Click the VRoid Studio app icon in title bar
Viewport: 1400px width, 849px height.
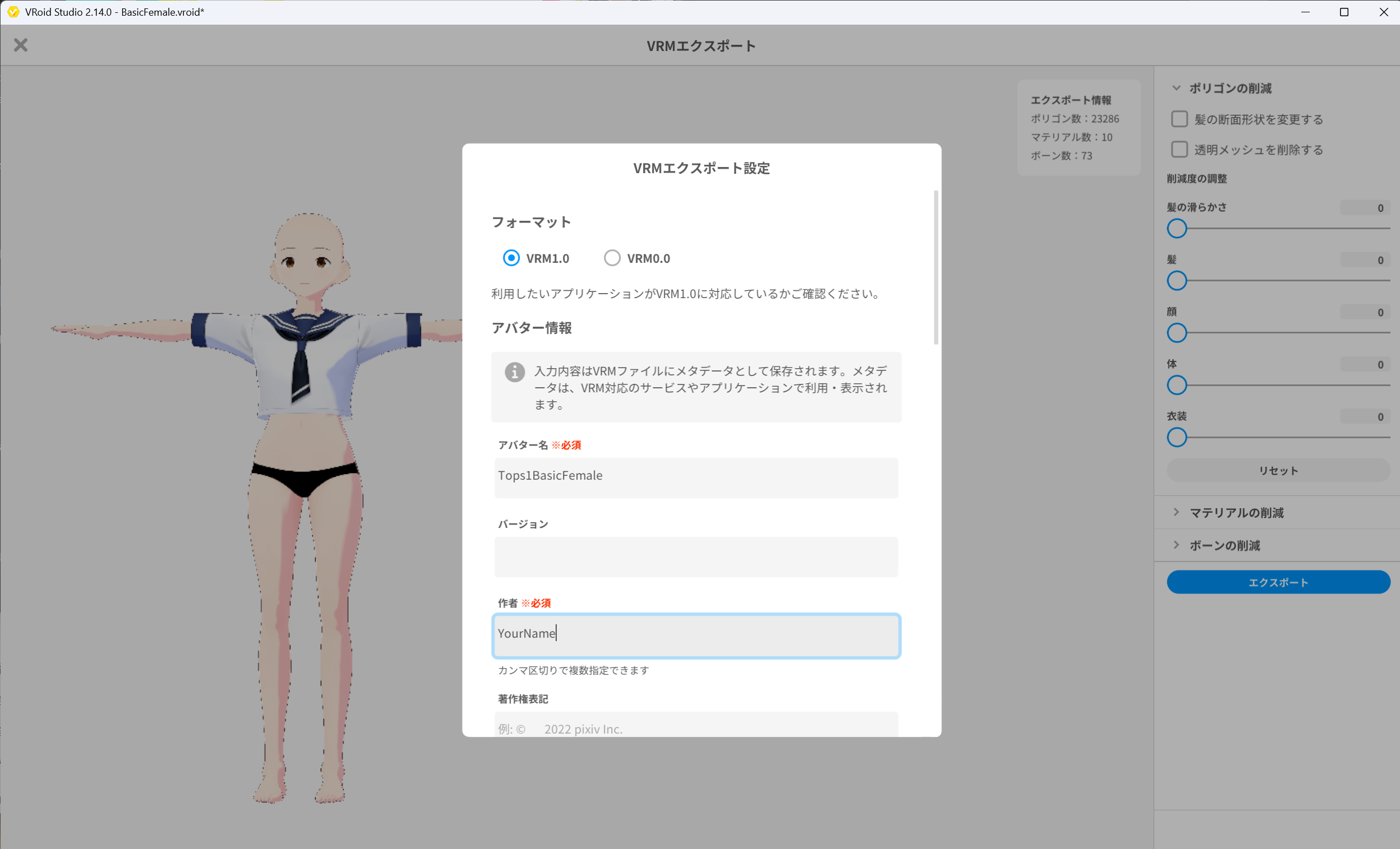[13, 12]
